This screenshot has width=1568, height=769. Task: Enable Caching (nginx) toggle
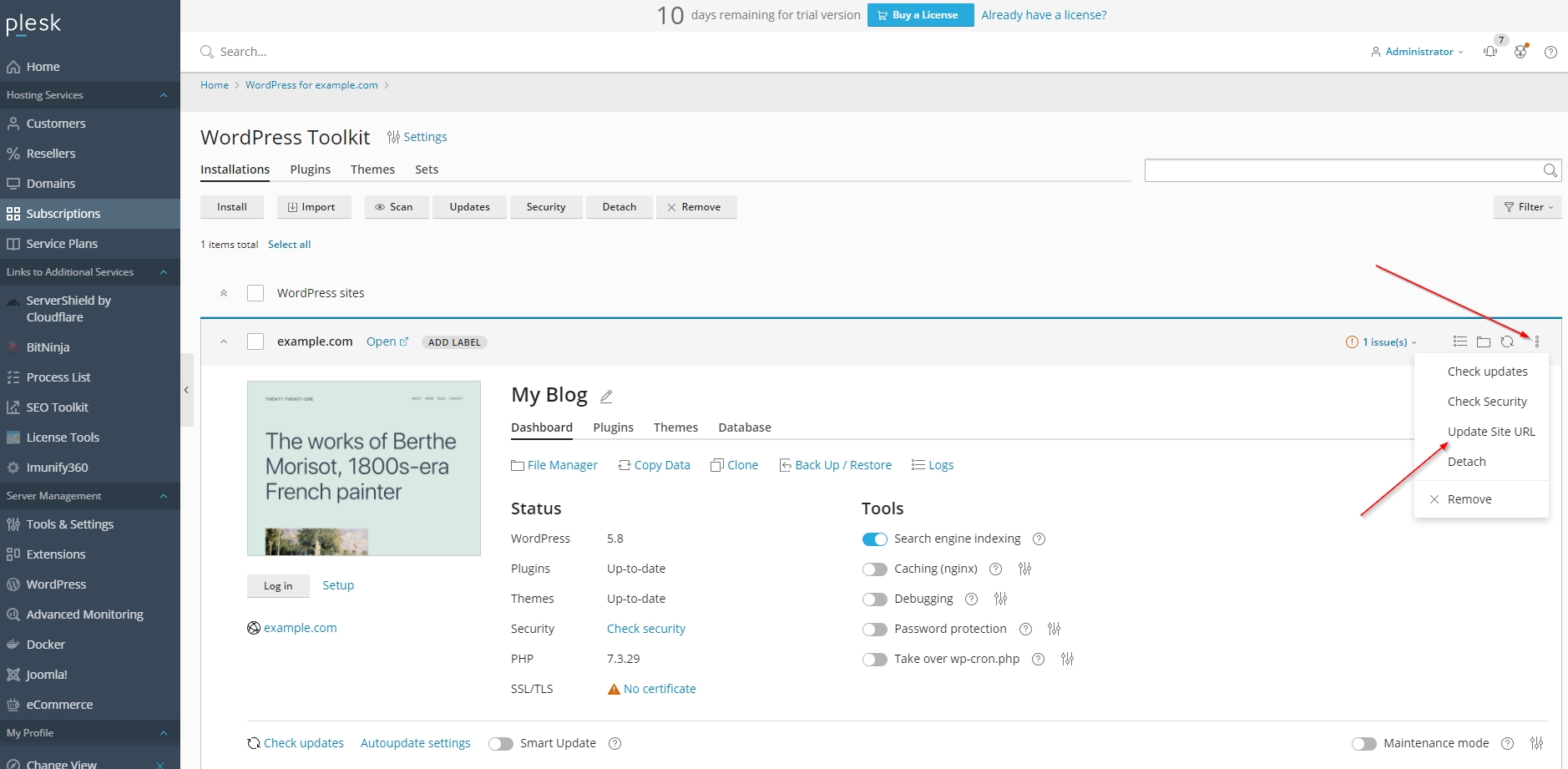[875, 569]
